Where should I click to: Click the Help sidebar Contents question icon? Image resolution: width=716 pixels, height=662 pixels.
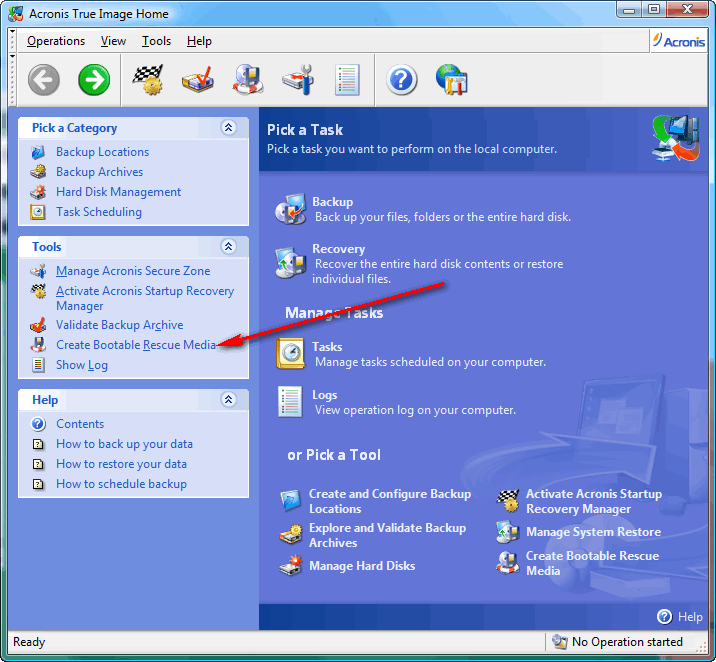click(x=38, y=424)
